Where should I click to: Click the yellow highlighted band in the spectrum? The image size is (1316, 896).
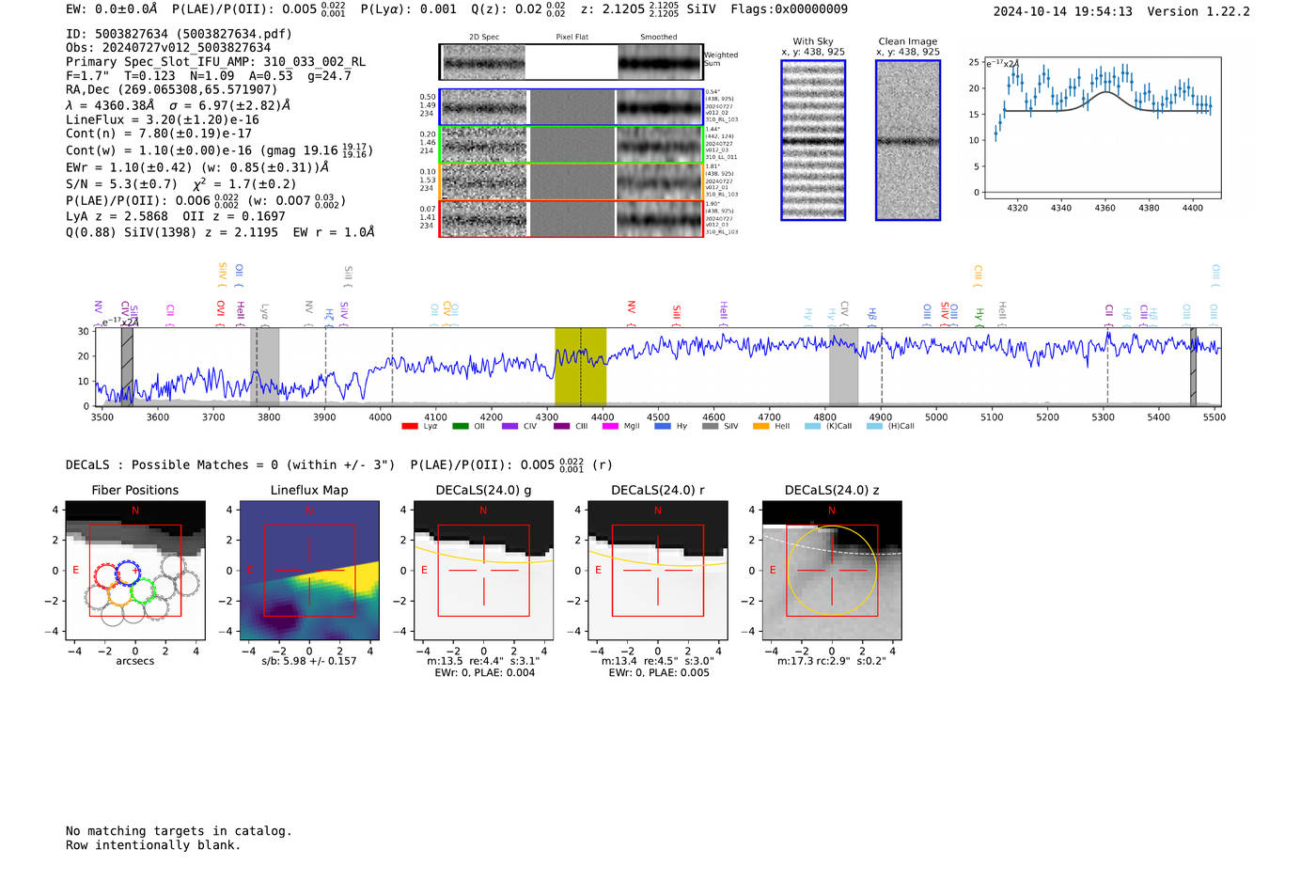tap(580, 367)
